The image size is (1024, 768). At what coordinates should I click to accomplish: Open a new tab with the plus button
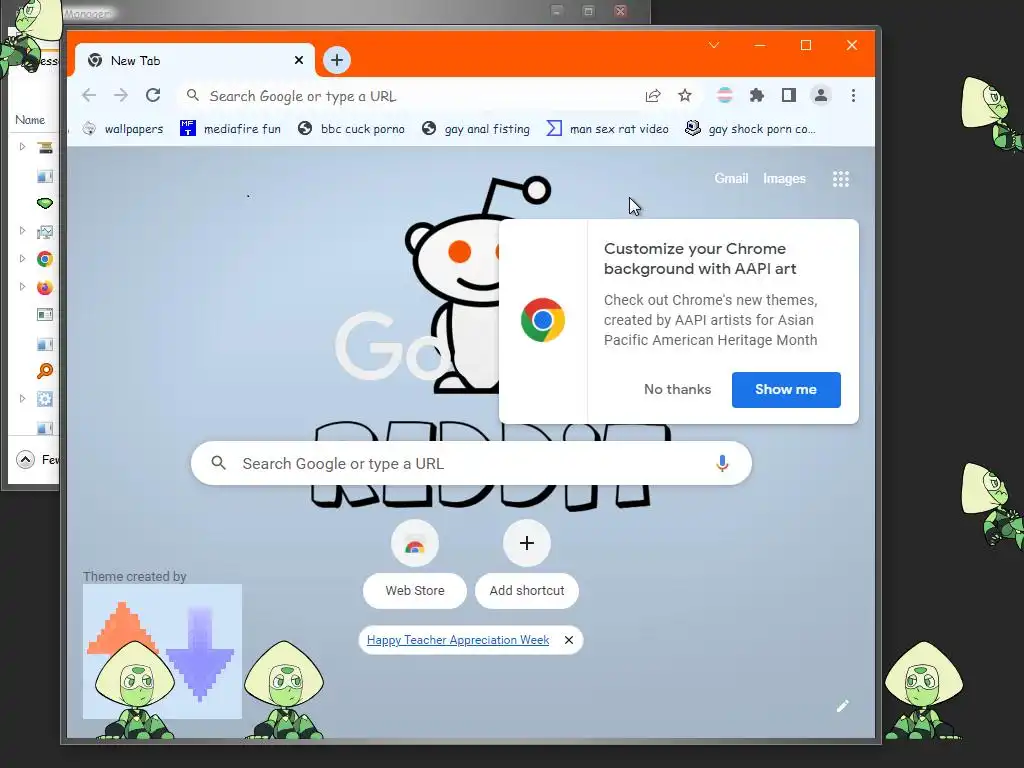(x=336, y=60)
